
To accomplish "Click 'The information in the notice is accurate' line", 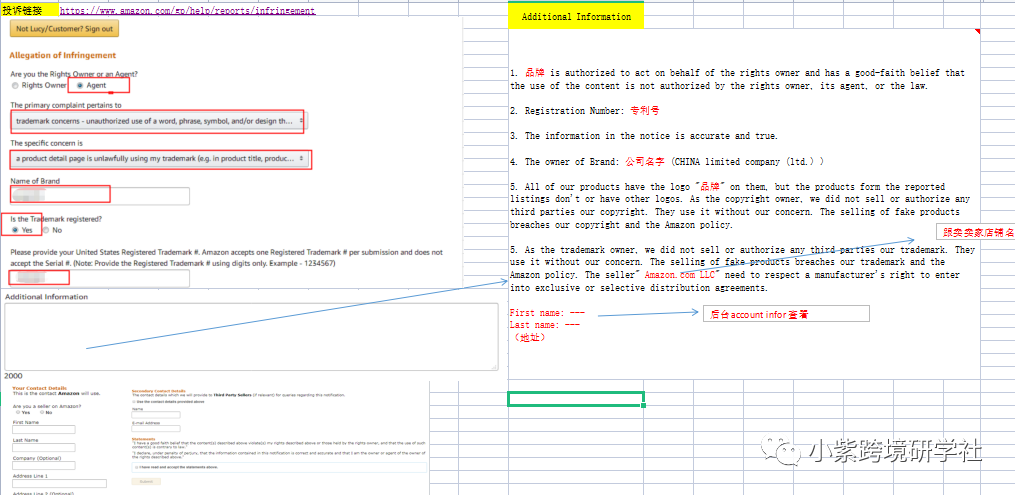I will 643,136.
